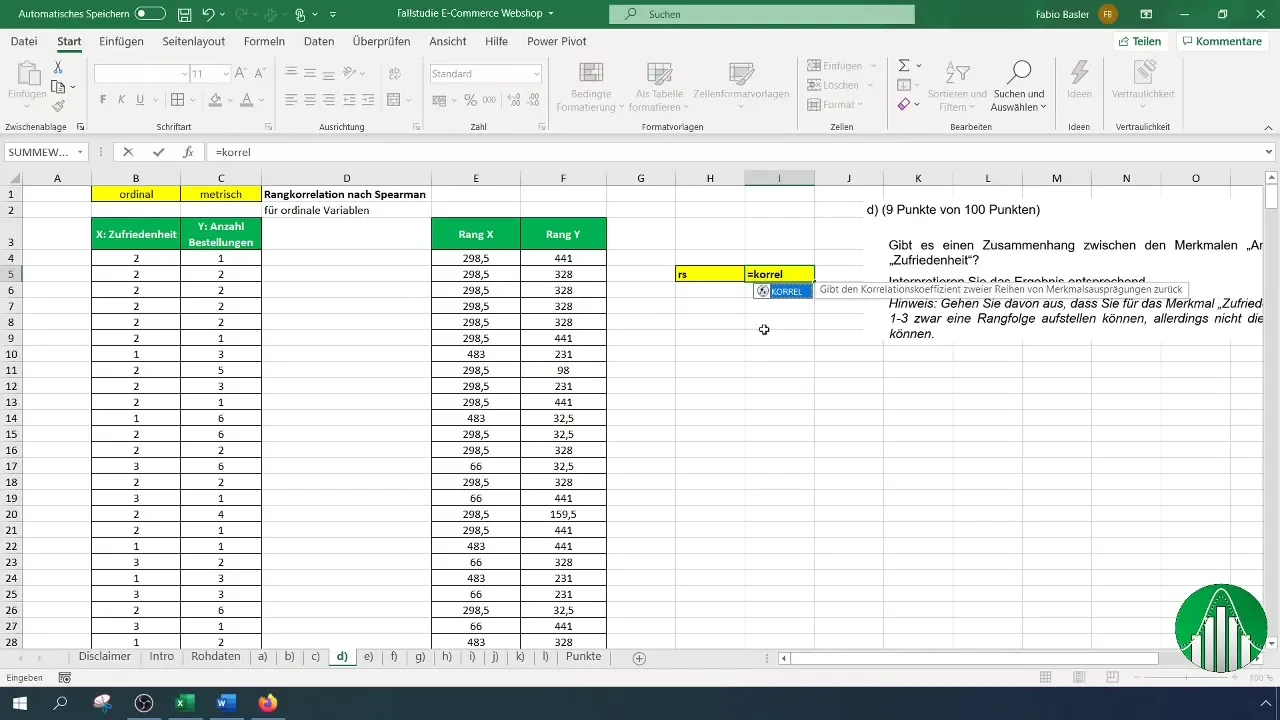Select the Rohdaten sheet tab

tap(215, 657)
